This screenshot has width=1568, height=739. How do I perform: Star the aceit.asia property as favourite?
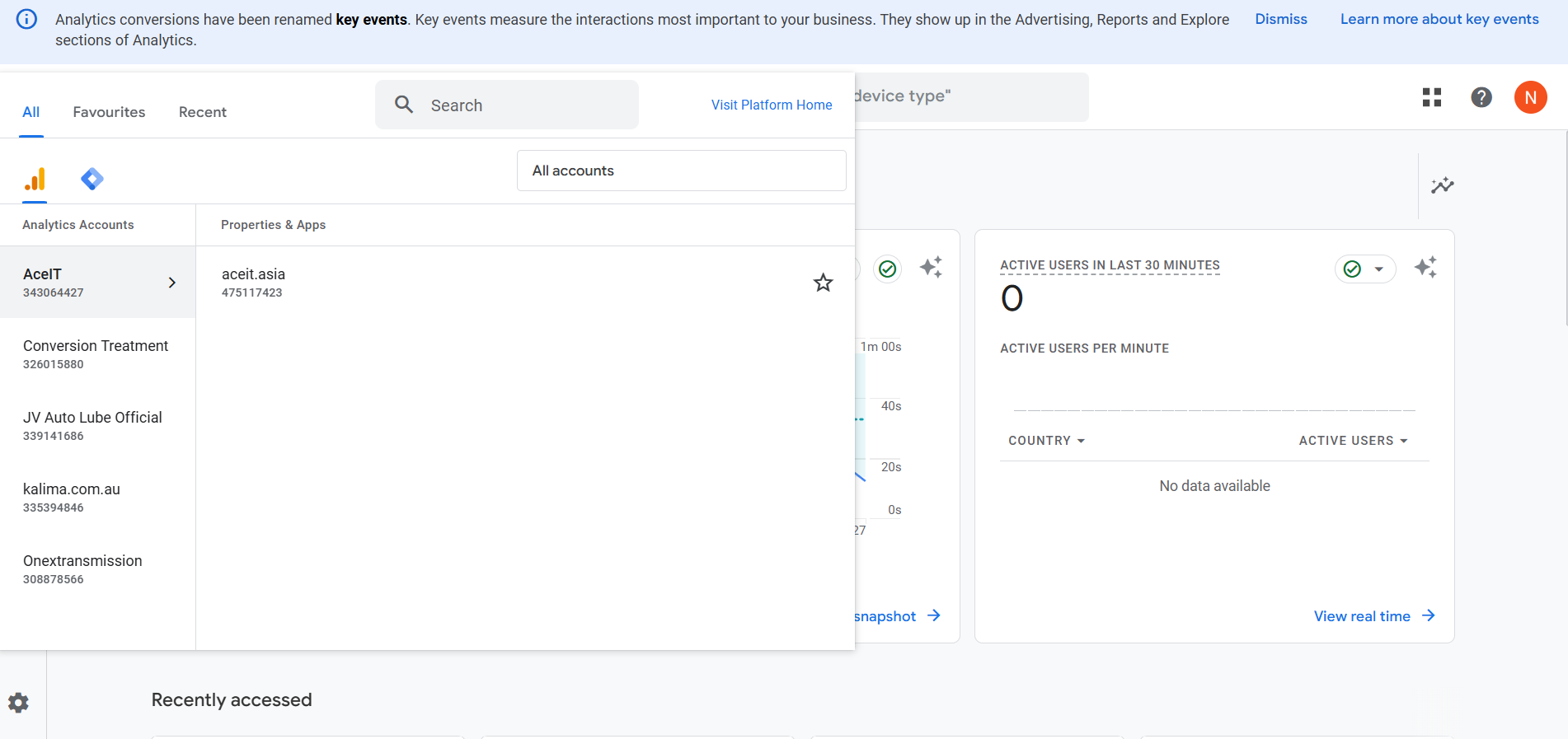click(823, 283)
